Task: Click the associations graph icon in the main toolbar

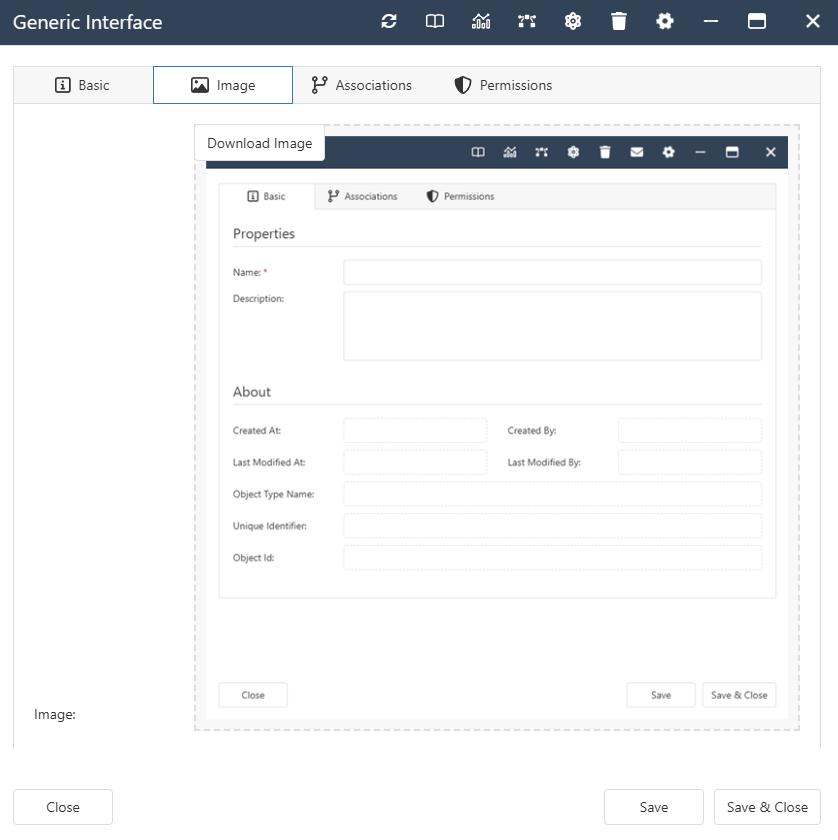Action: pos(527,21)
